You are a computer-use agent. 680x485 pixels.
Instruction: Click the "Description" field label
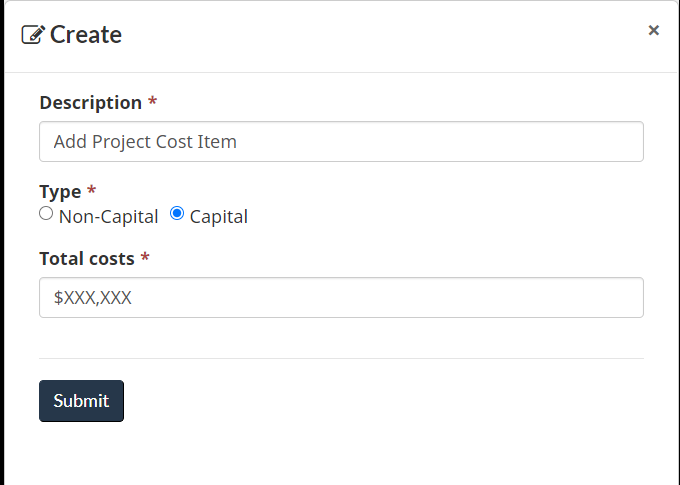click(90, 103)
